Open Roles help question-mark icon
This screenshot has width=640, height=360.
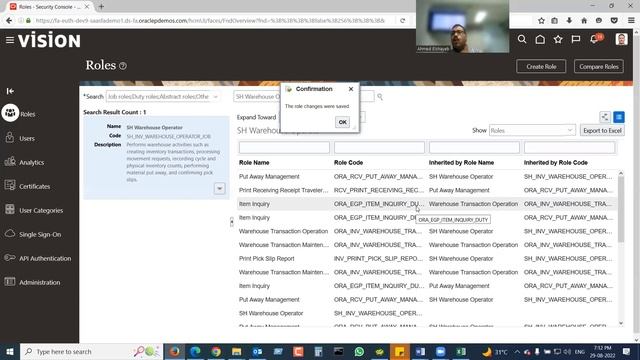[123, 66]
